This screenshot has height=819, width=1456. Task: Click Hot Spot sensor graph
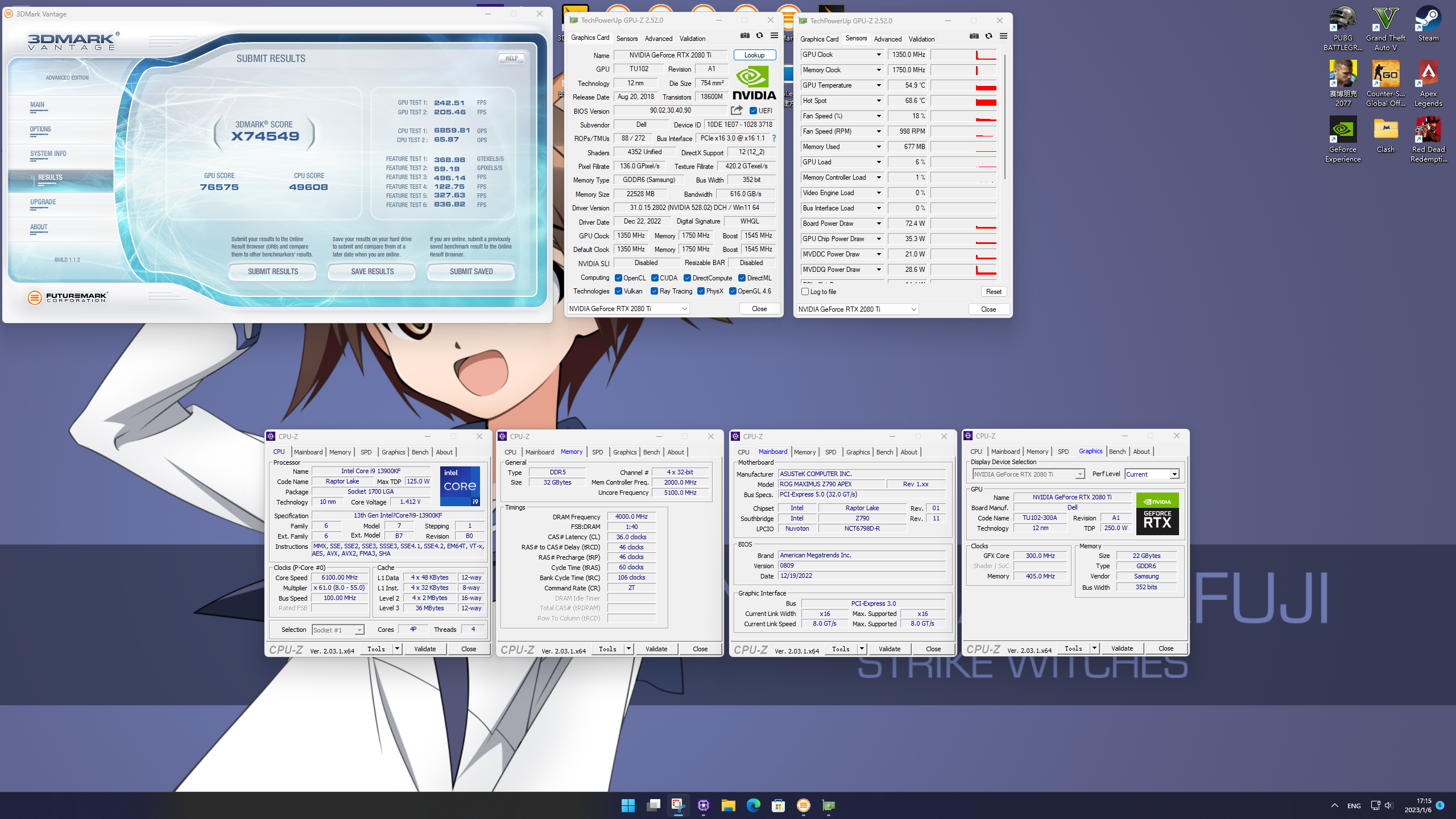pyautogui.click(x=963, y=101)
